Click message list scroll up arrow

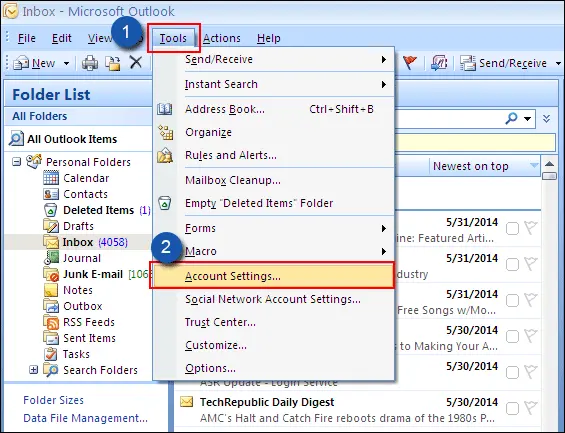point(549,165)
